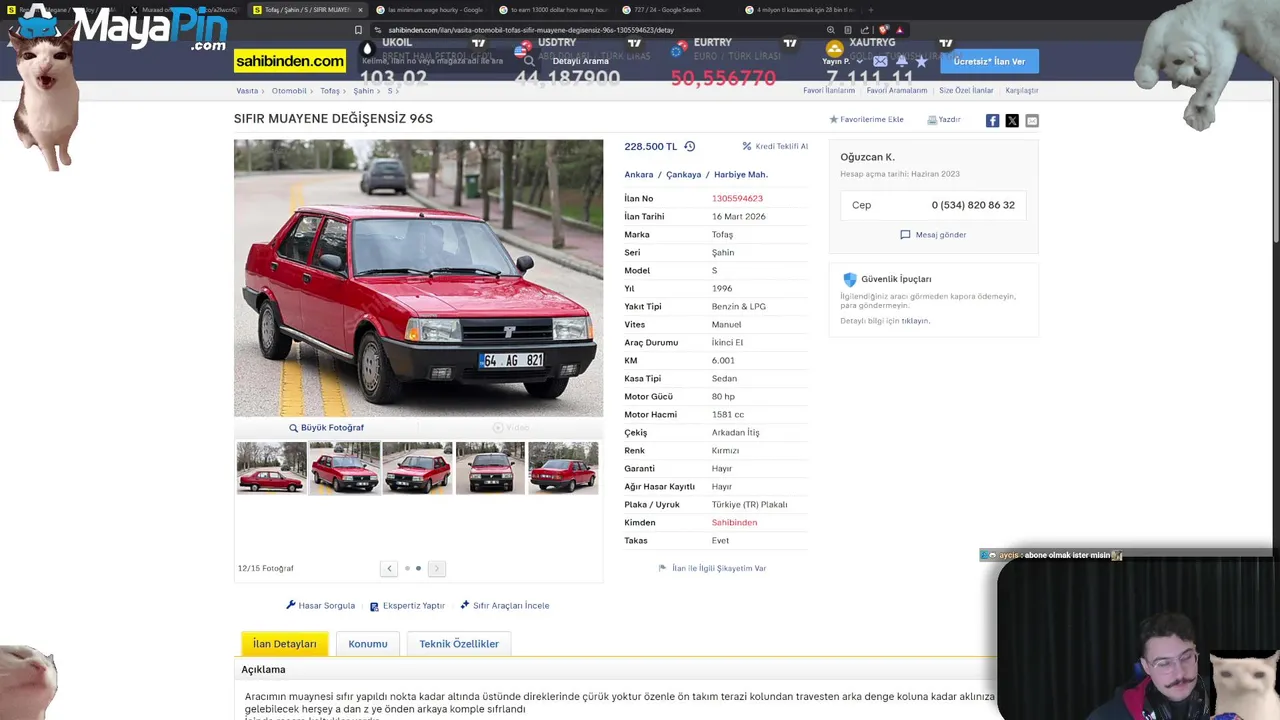The image size is (1280, 720).
Task: Click Kredi Teklifi Al link
Action: (x=775, y=146)
